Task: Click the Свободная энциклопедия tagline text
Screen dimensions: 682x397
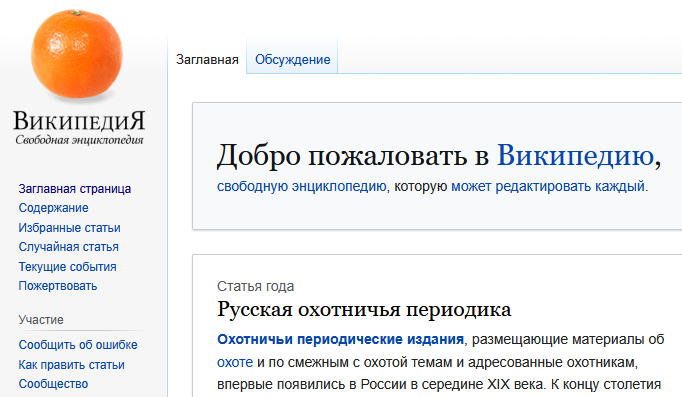Action: tap(79, 140)
